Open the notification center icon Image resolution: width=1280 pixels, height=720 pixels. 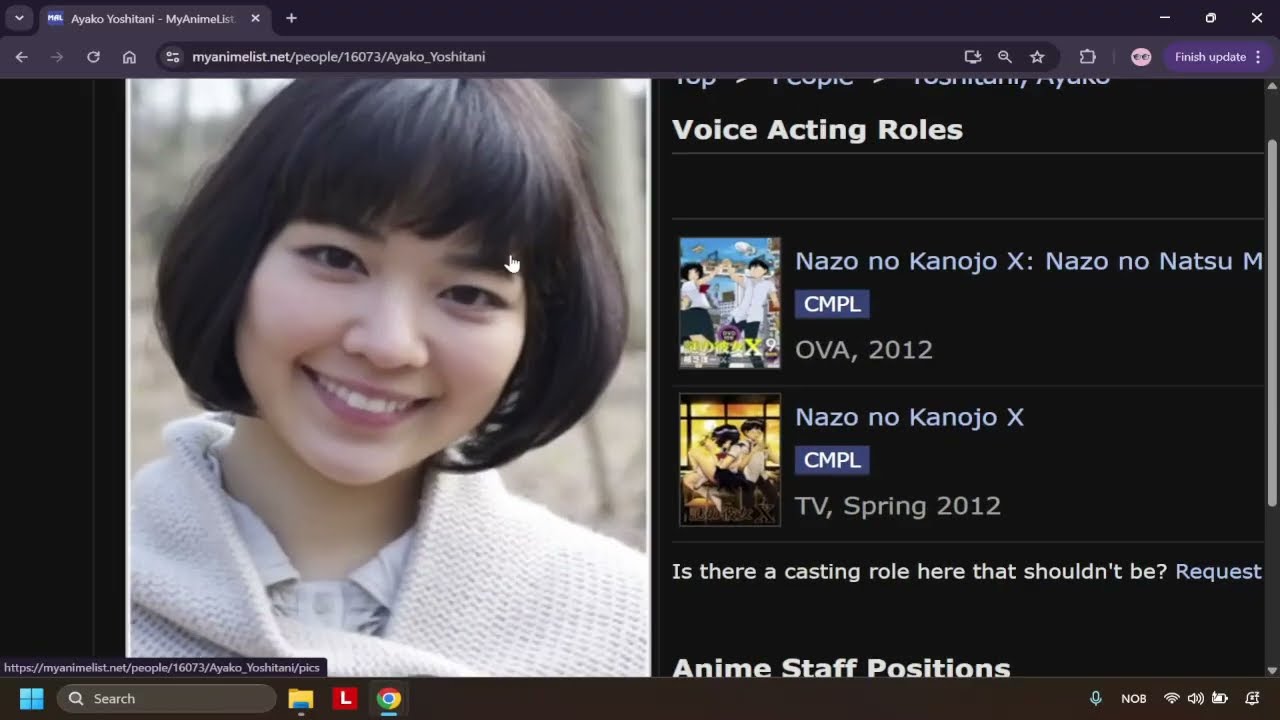pos(1252,698)
